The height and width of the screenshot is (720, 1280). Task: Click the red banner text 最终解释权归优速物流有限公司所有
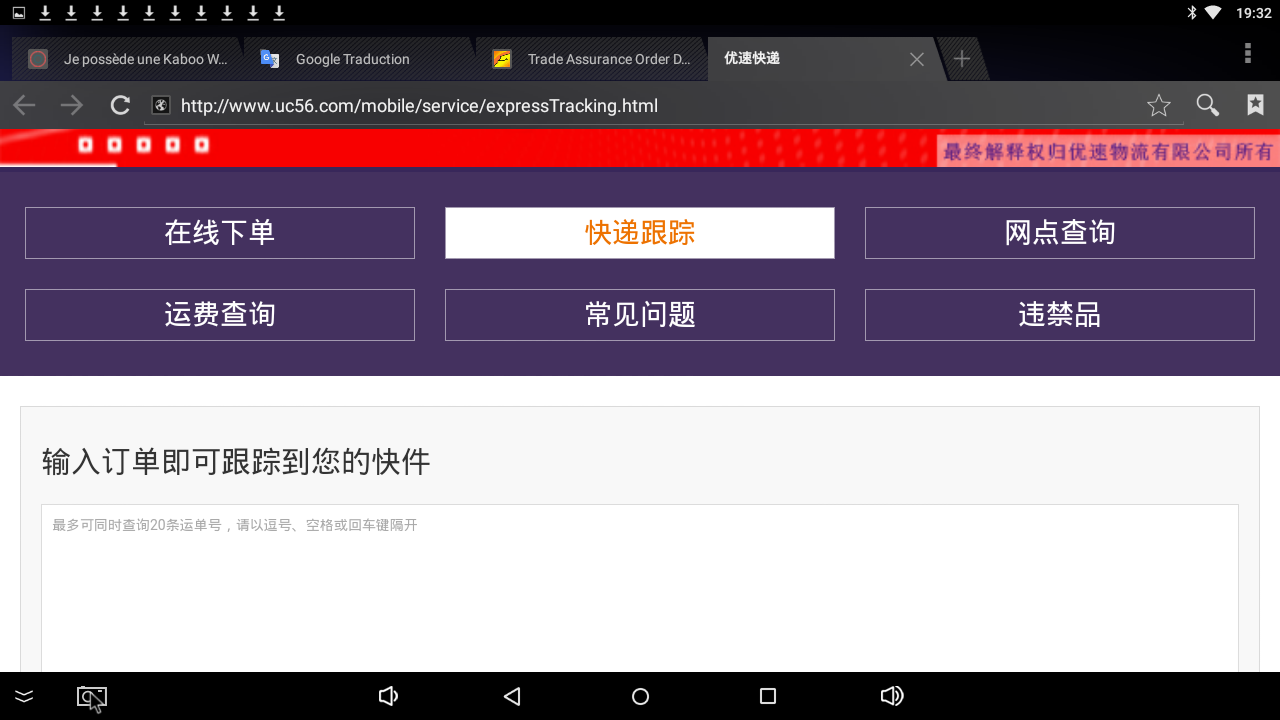tap(1109, 152)
